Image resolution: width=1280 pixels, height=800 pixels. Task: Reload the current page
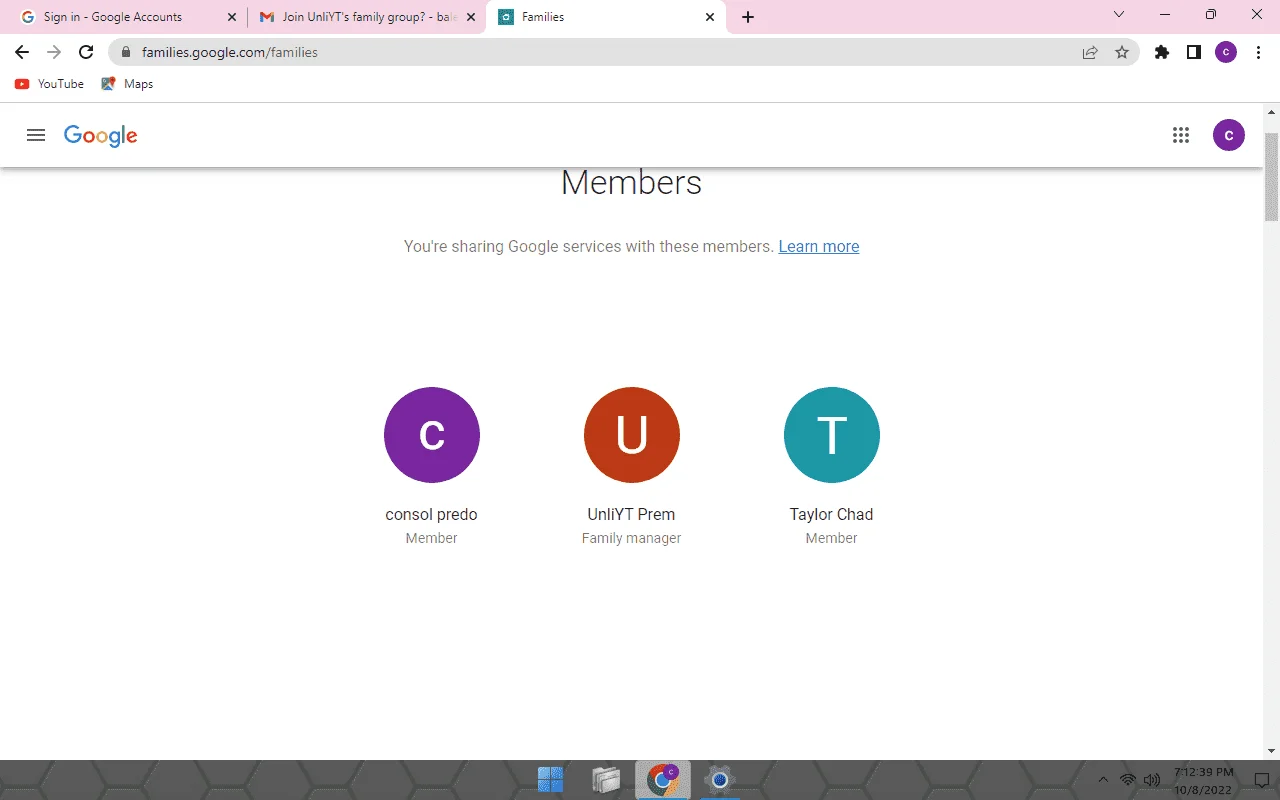click(86, 52)
